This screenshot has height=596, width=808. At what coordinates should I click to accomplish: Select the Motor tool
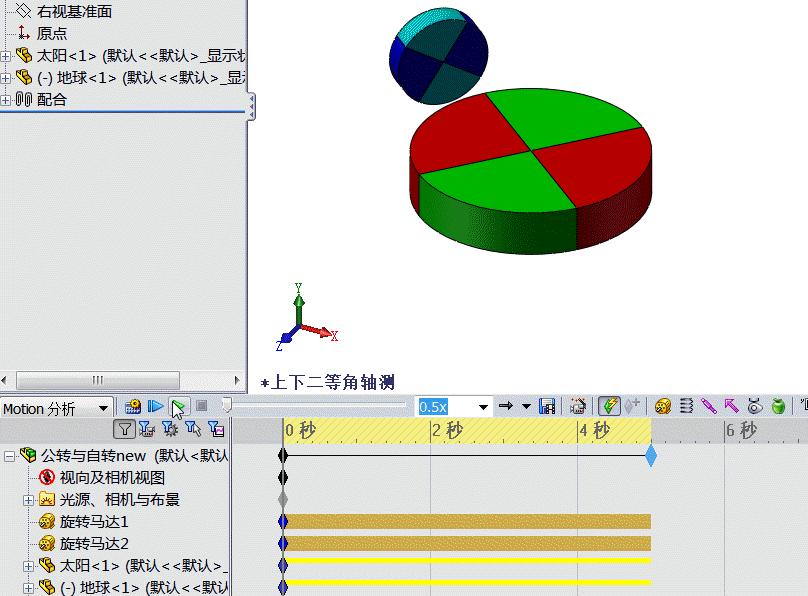click(x=662, y=406)
